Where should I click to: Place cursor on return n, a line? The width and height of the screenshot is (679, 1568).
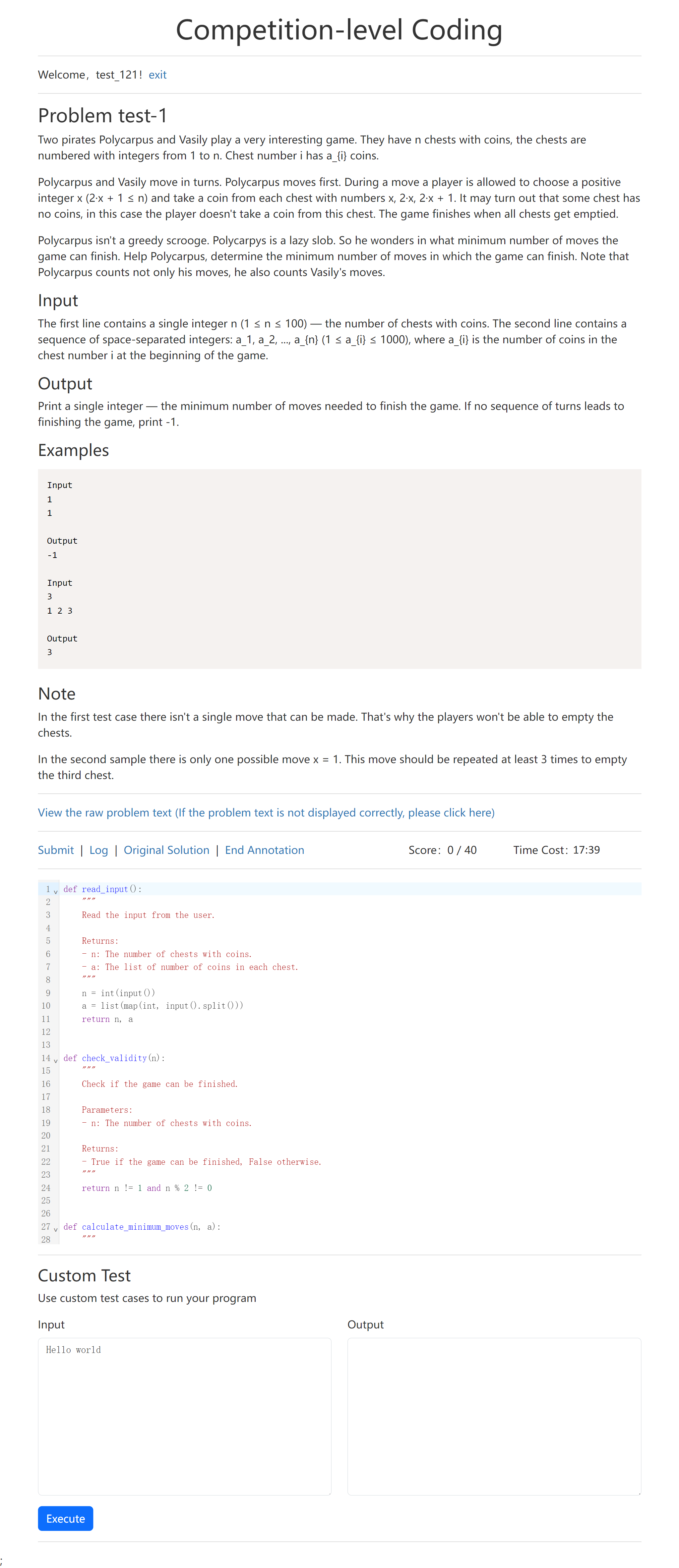(107, 1019)
